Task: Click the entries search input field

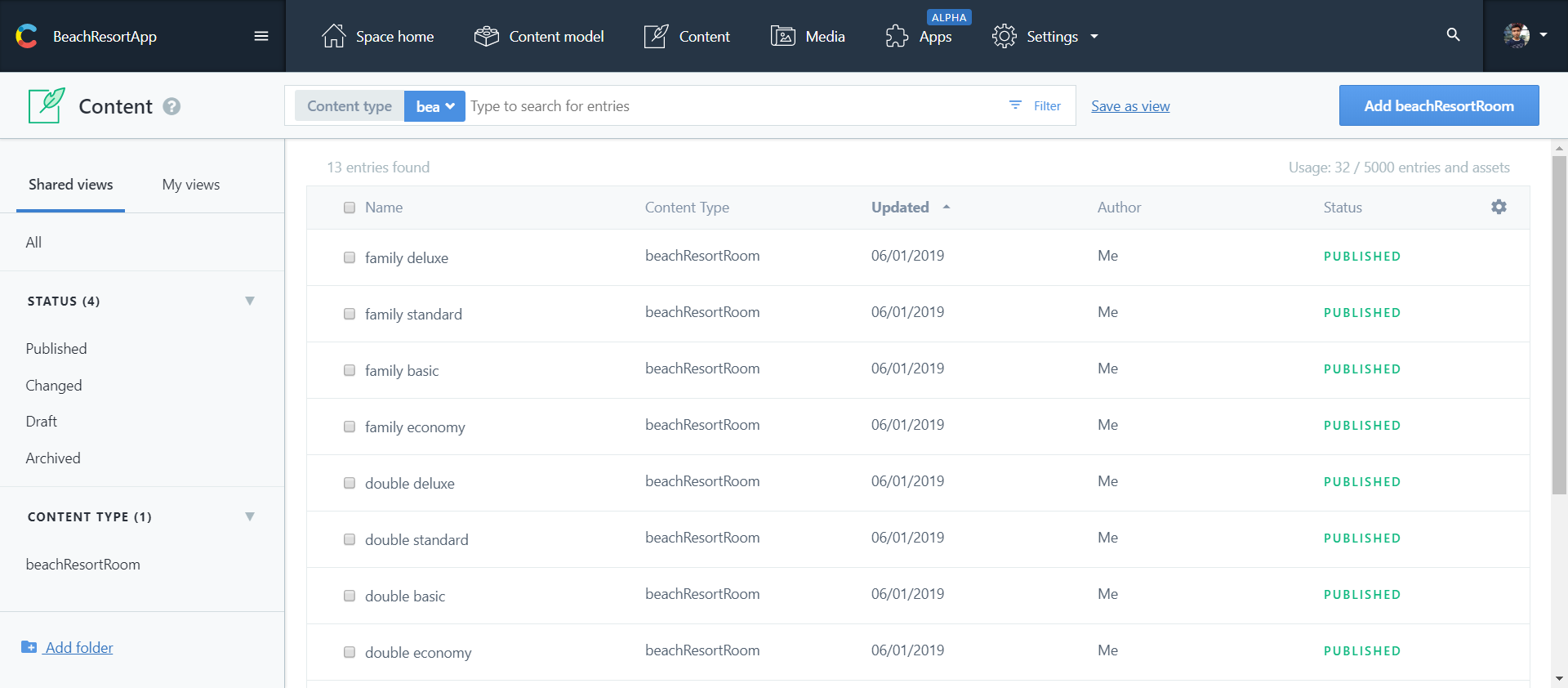Action: click(735, 106)
